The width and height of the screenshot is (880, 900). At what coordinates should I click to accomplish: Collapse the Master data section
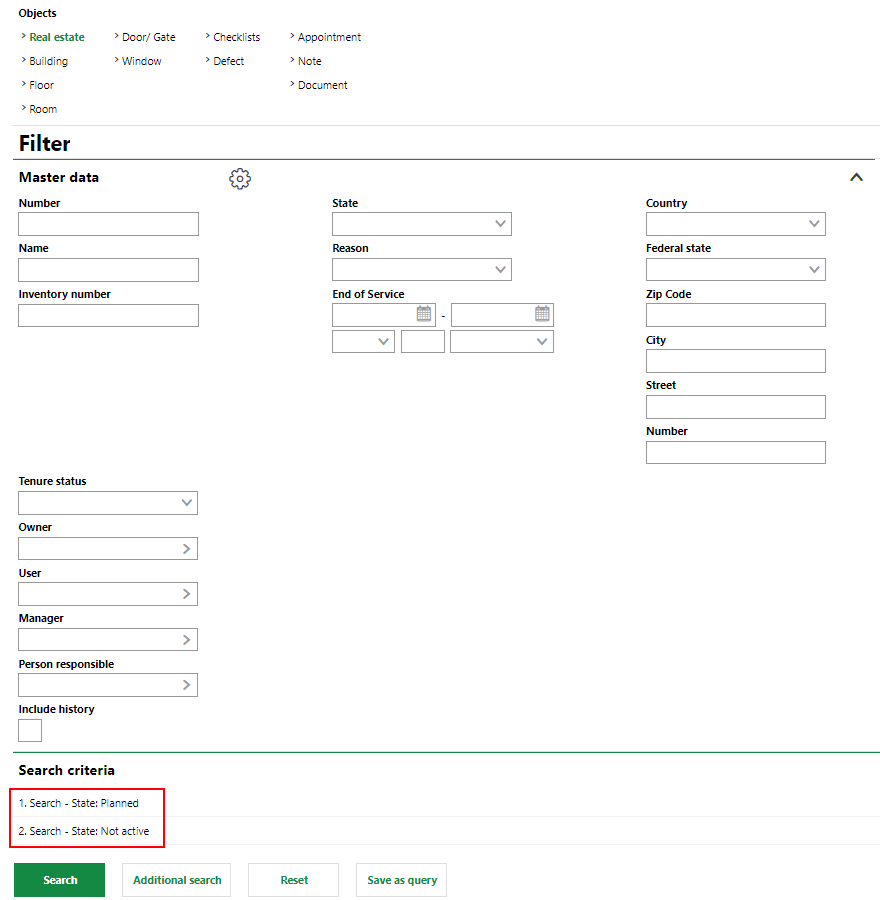point(856,178)
